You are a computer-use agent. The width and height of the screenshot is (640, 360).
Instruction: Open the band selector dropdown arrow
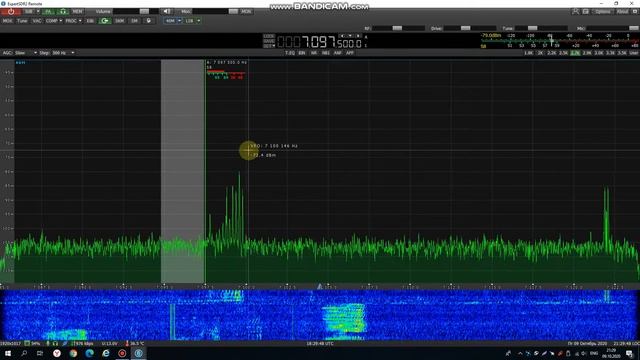(x=180, y=20)
